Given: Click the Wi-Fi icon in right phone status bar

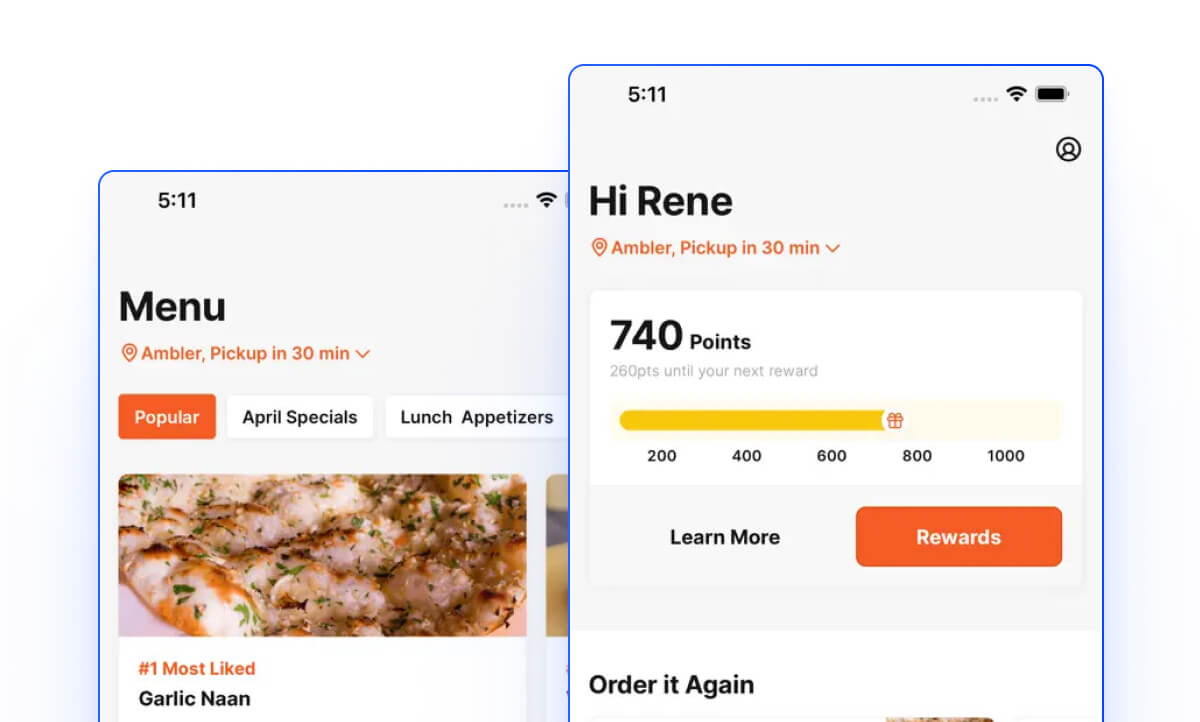Looking at the screenshot, I should coord(1016,94).
